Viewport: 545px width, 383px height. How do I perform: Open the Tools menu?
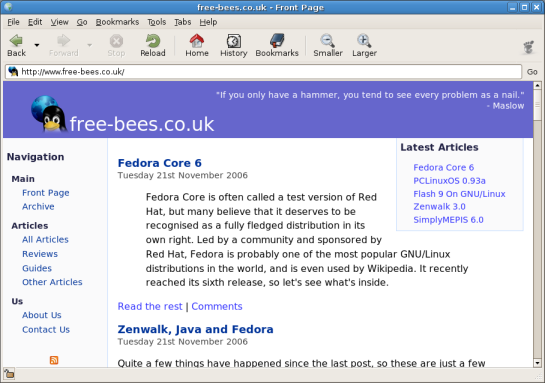(x=156, y=22)
